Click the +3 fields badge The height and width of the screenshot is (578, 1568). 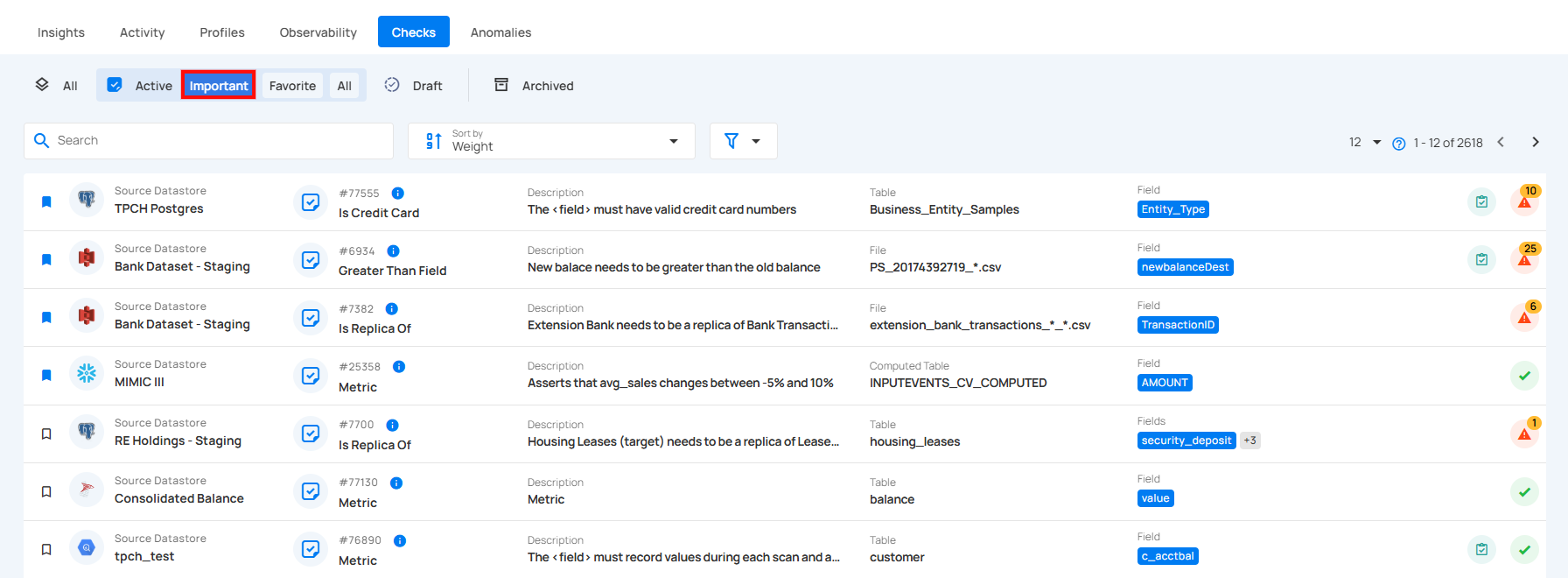click(1249, 441)
